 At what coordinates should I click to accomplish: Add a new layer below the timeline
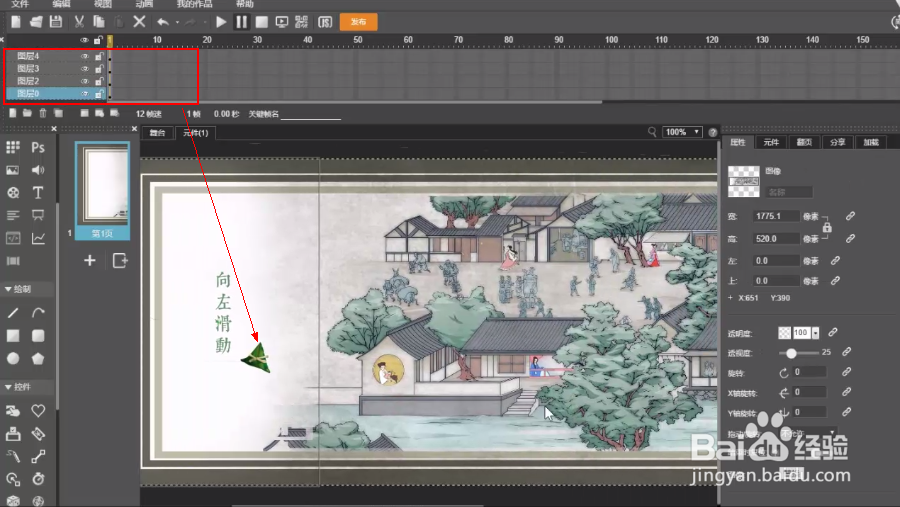pyautogui.click(x=13, y=113)
